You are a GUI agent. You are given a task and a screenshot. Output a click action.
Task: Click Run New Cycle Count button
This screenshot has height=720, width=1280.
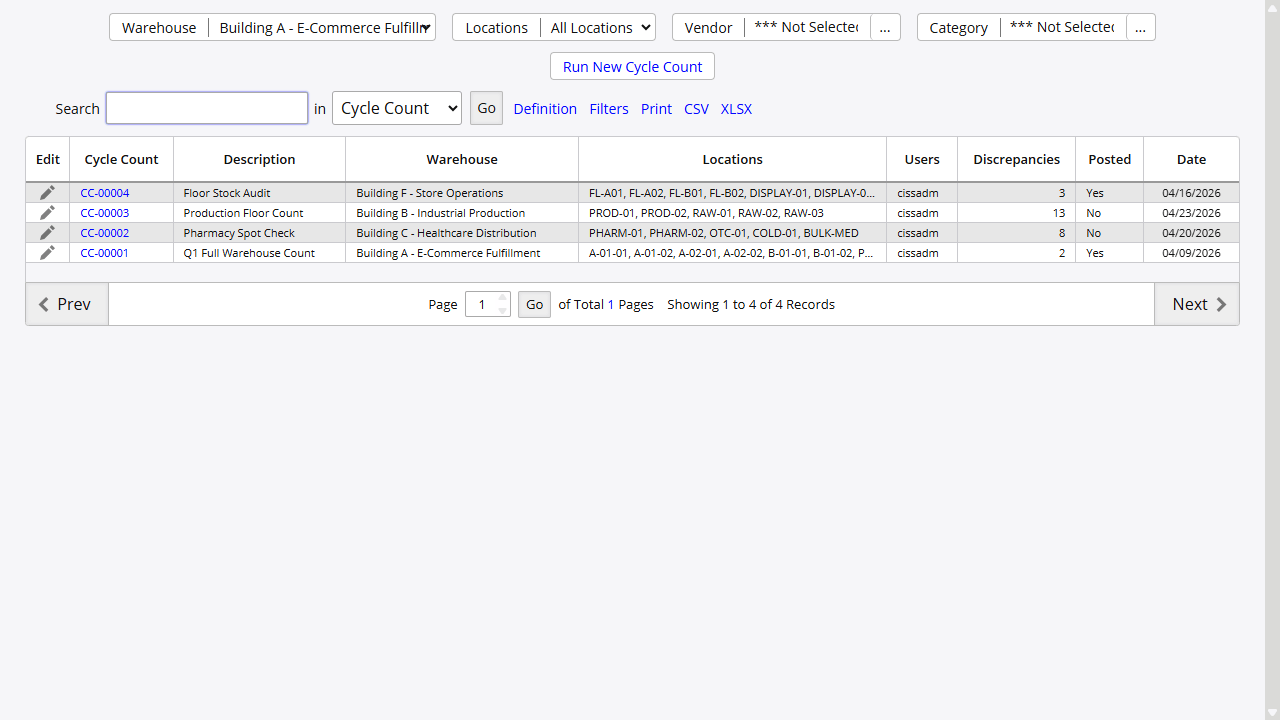tap(632, 67)
